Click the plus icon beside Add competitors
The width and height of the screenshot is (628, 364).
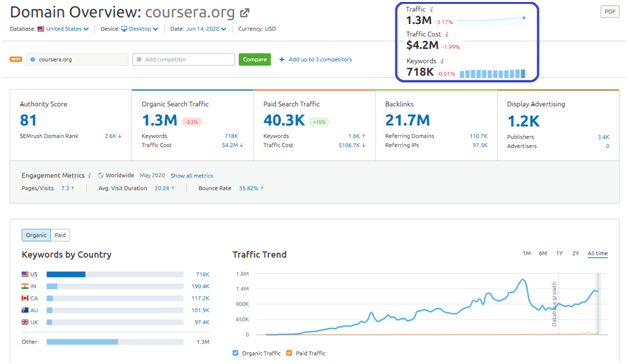click(x=282, y=59)
